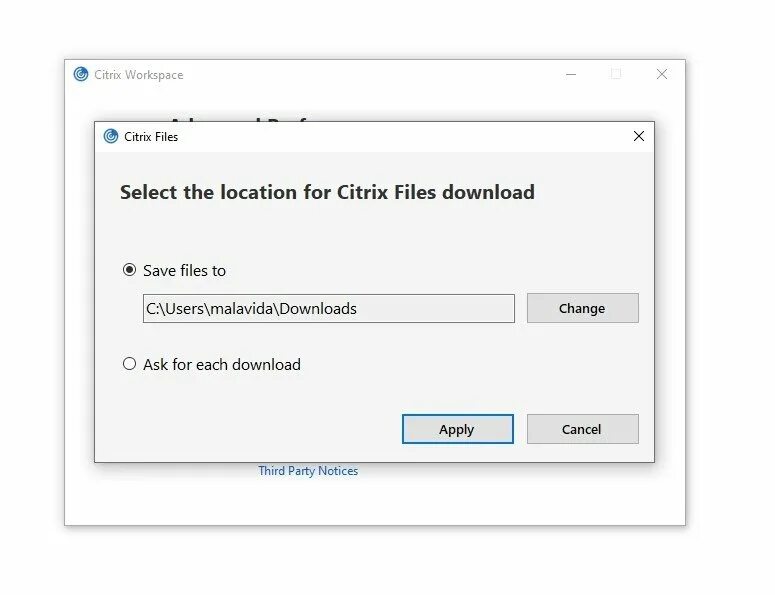Click the Citrix Workspace logo icon
775x595 pixels.
tap(81, 75)
